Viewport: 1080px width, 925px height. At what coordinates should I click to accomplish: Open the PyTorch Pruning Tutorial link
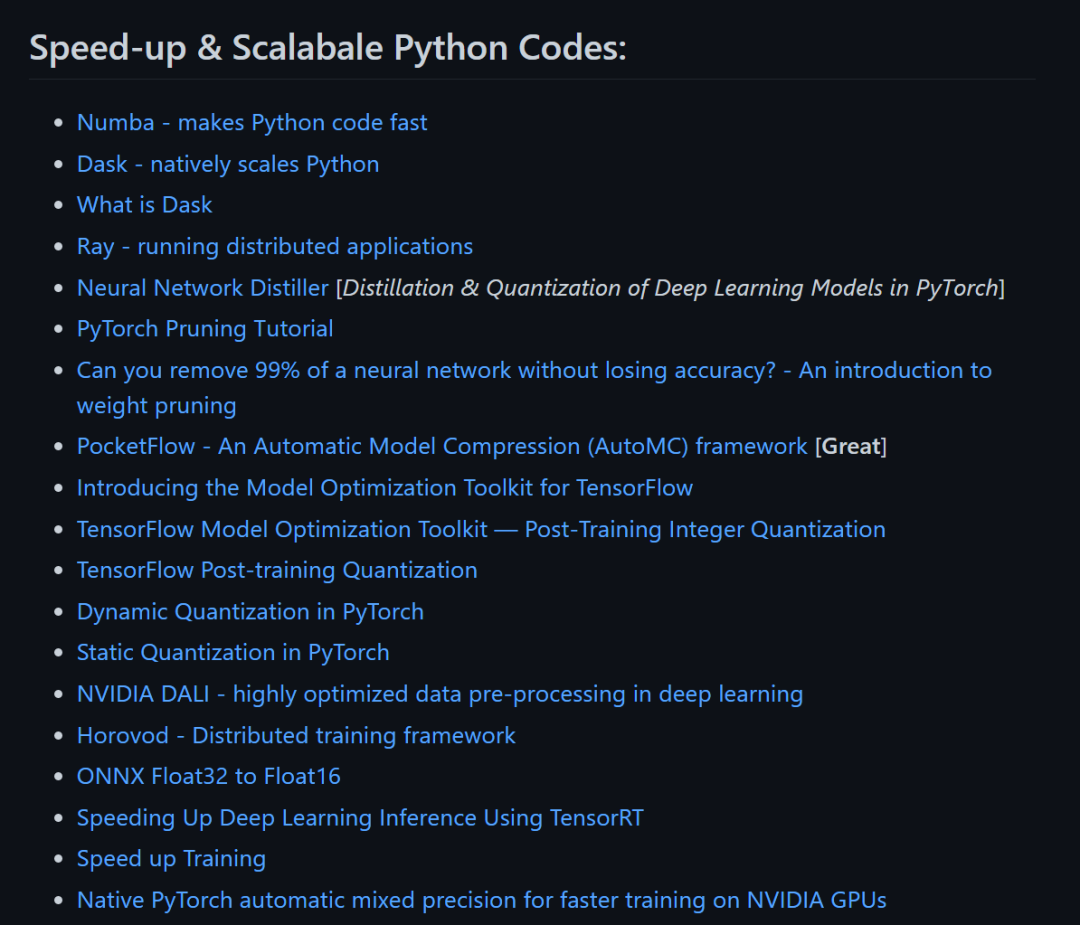(205, 329)
